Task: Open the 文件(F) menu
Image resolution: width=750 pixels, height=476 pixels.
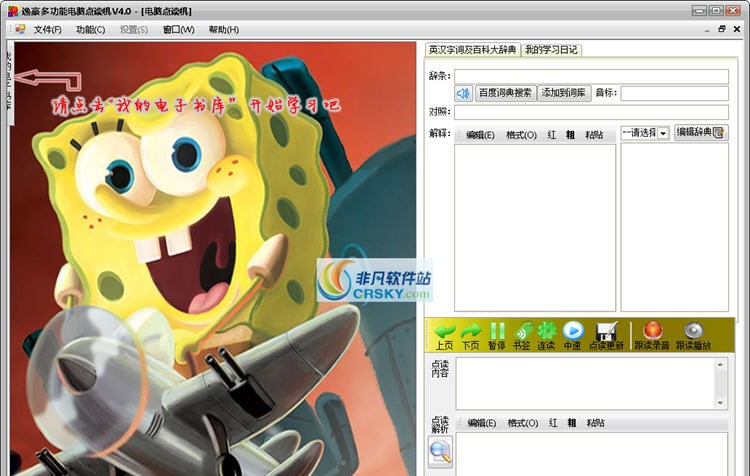Action: tap(47, 30)
